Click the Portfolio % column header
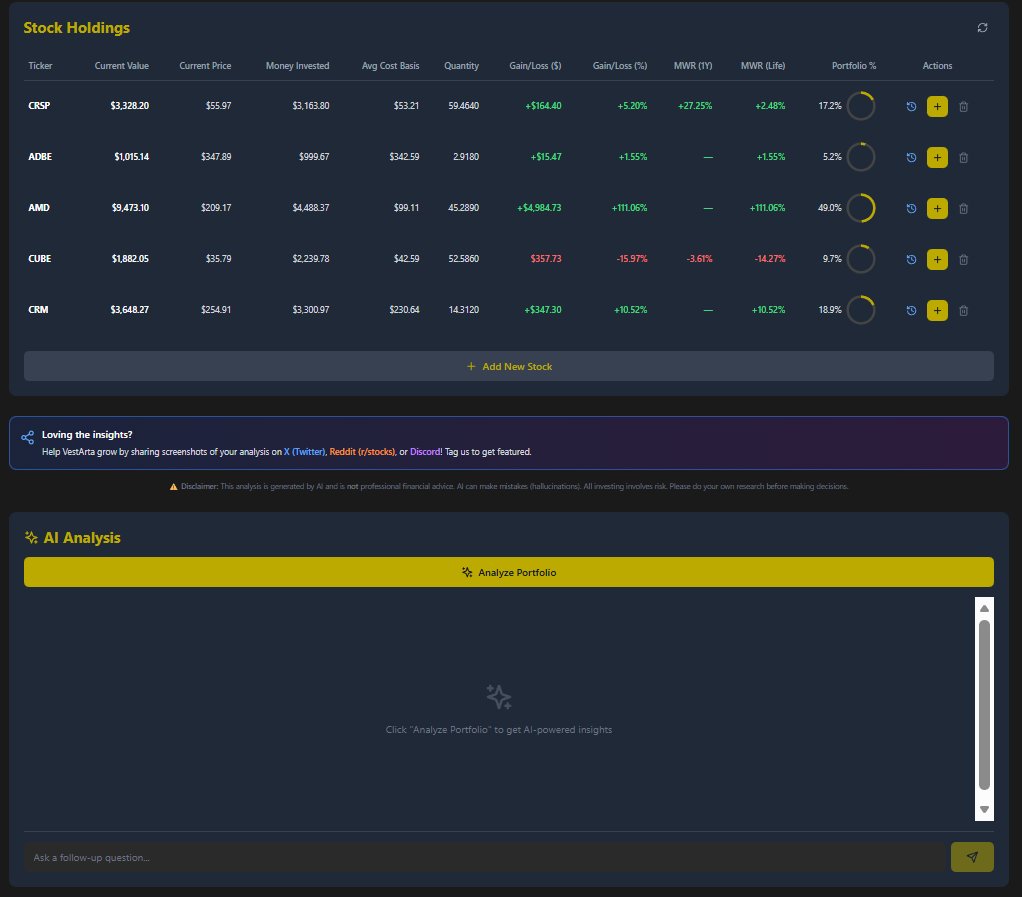The width and height of the screenshot is (1022, 897). (x=854, y=66)
